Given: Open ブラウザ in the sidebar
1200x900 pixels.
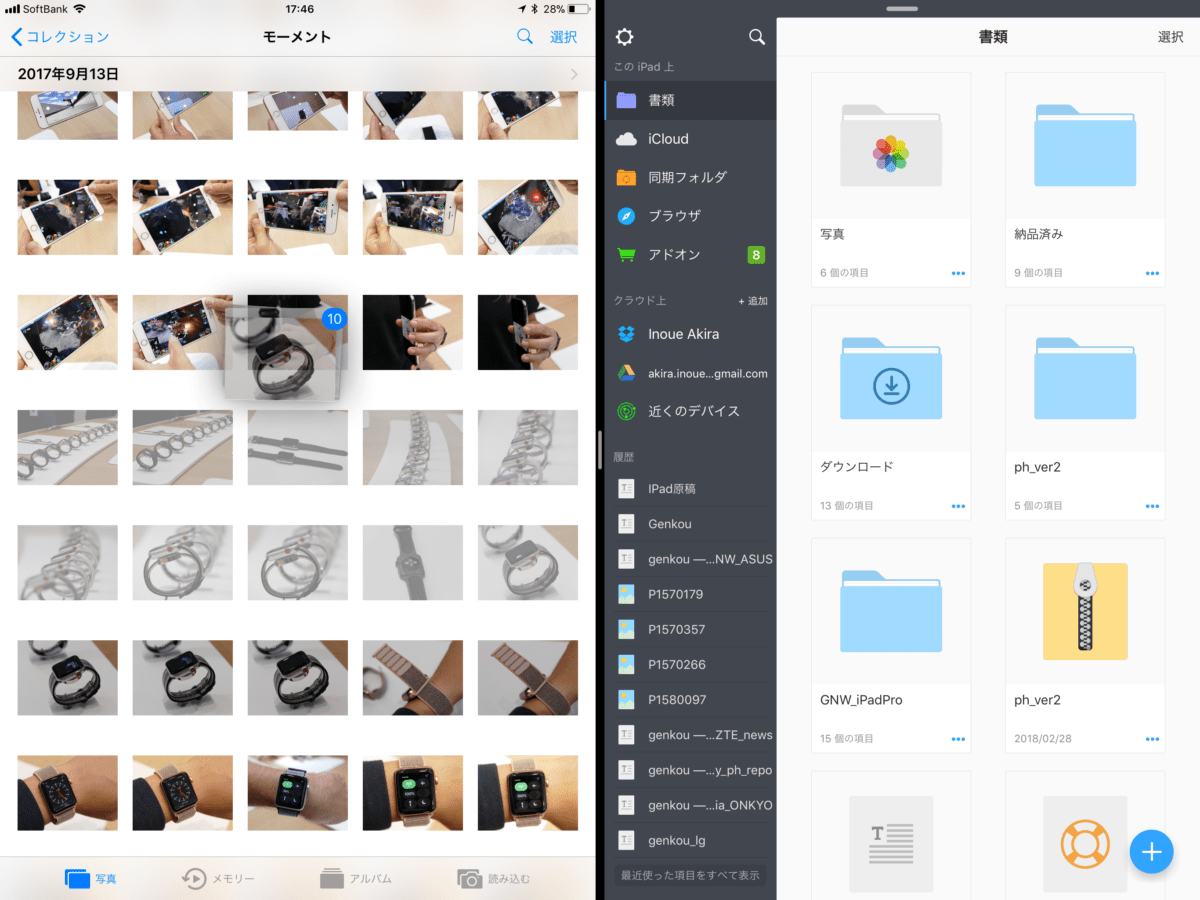Looking at the screenshot, I should [x=690, y=216].
